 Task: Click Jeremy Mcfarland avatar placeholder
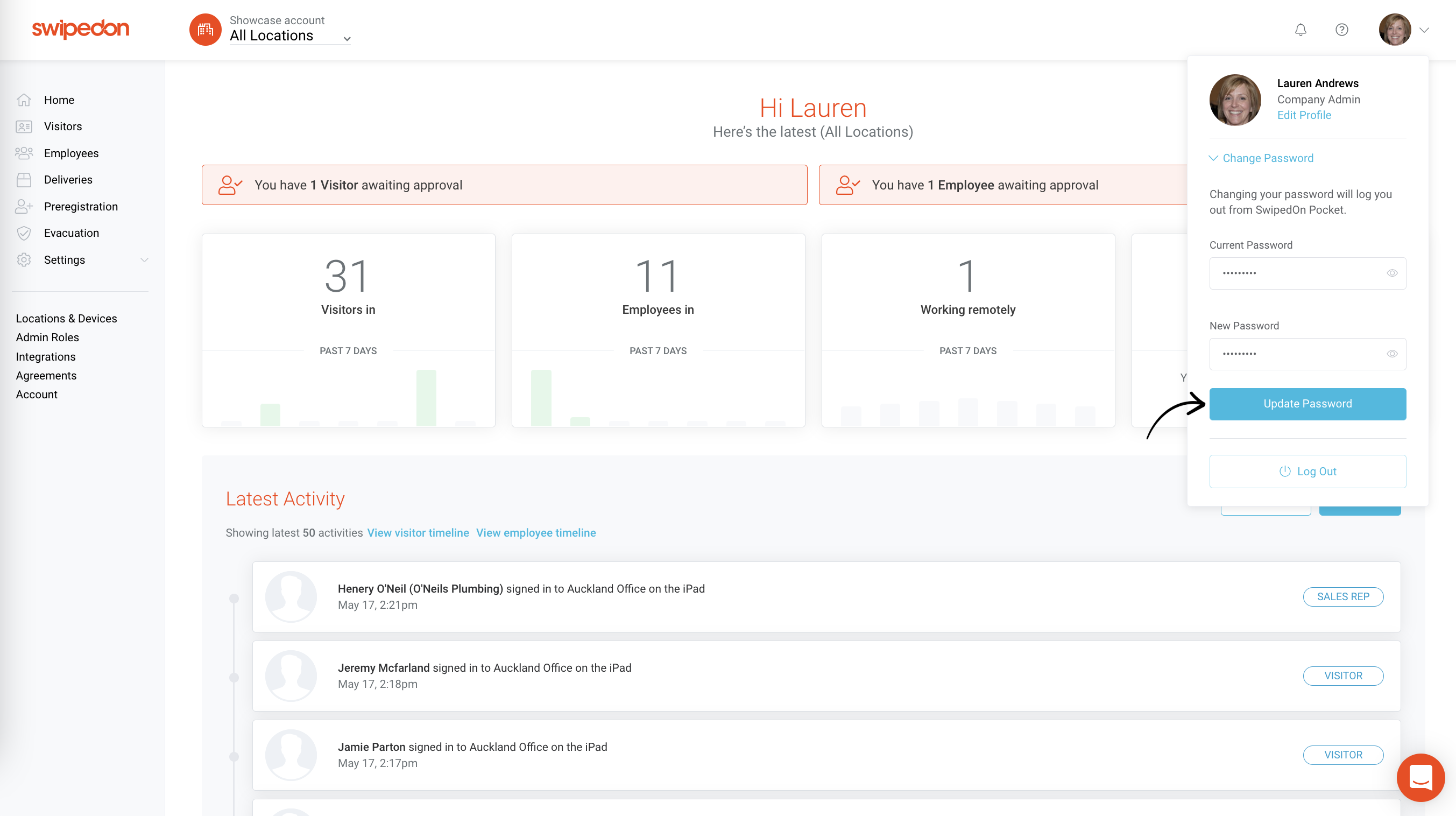[x=291, y=677]
